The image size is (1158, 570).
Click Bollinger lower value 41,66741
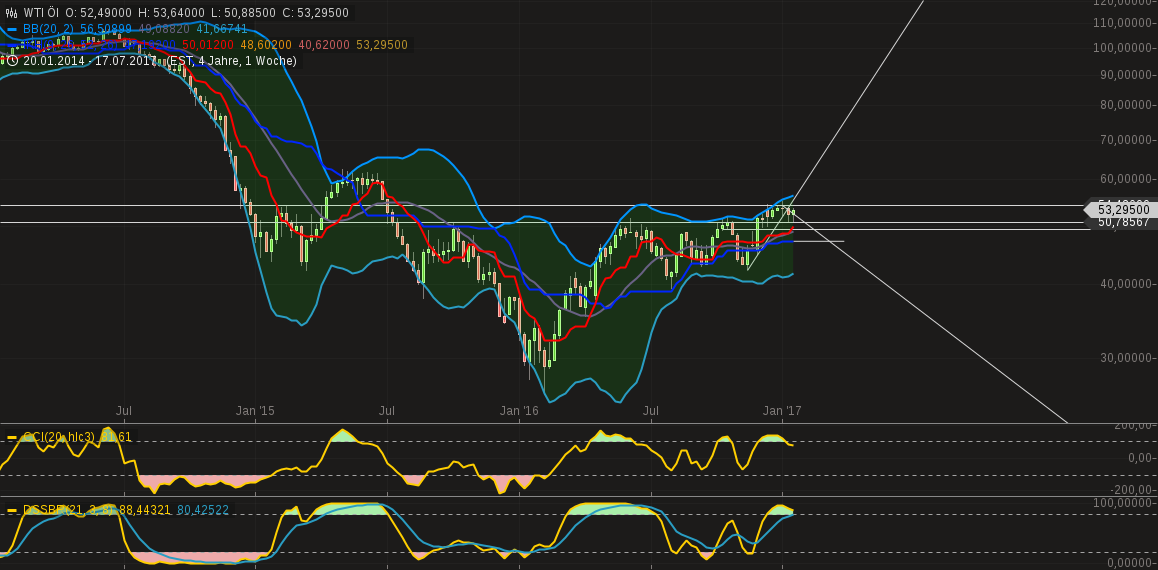click(x=222, y=29)
